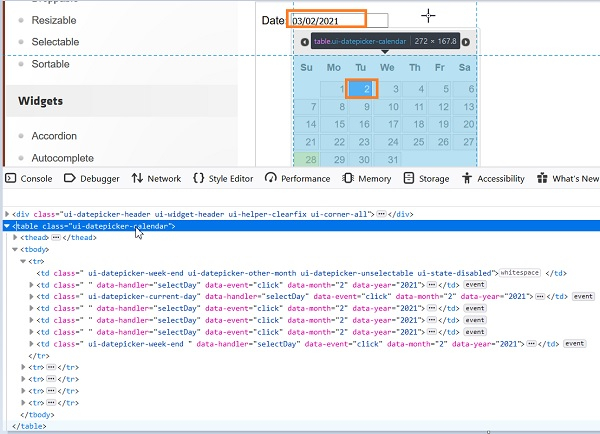Open the Accessibility panel
600x434 pixels.
[x=493, y=178]
